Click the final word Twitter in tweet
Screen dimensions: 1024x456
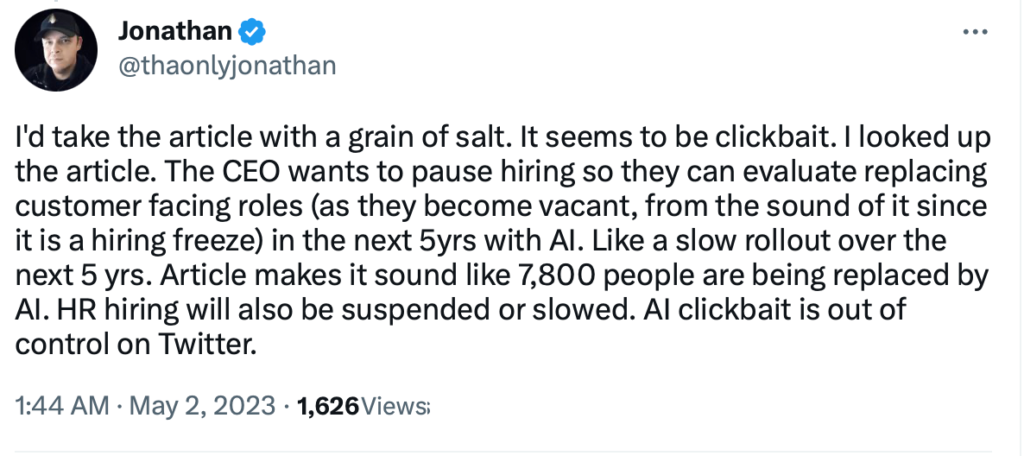(205, 344)
